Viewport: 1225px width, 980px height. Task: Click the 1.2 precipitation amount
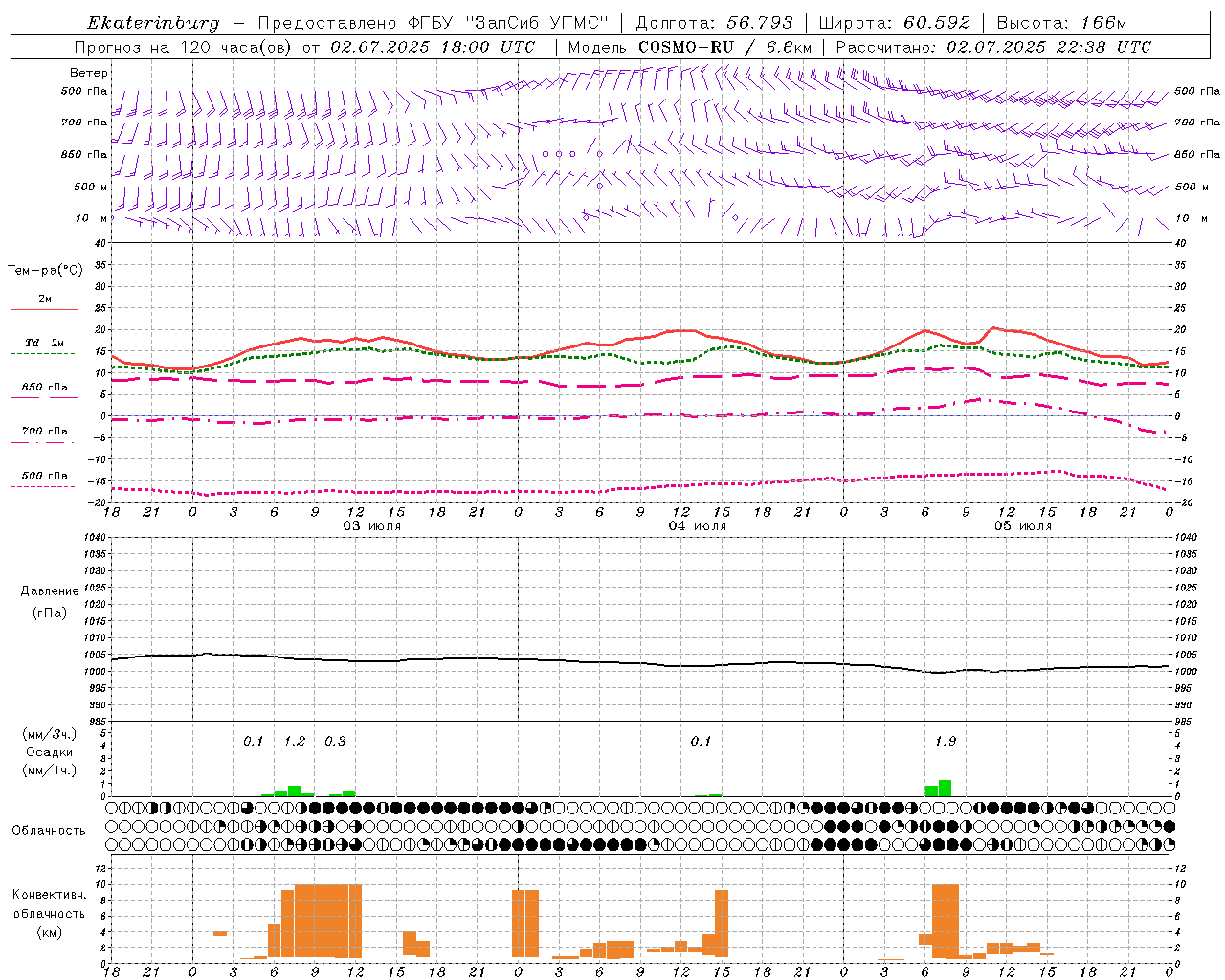click(x=295, y=742)
